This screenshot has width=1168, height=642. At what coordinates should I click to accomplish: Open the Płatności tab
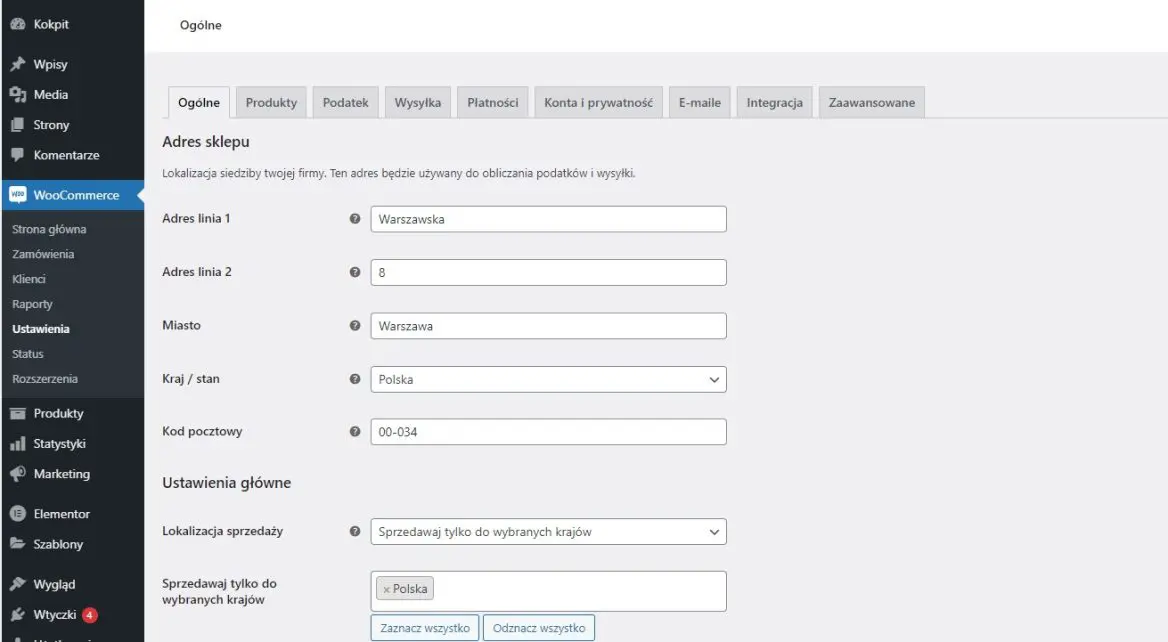492,101
